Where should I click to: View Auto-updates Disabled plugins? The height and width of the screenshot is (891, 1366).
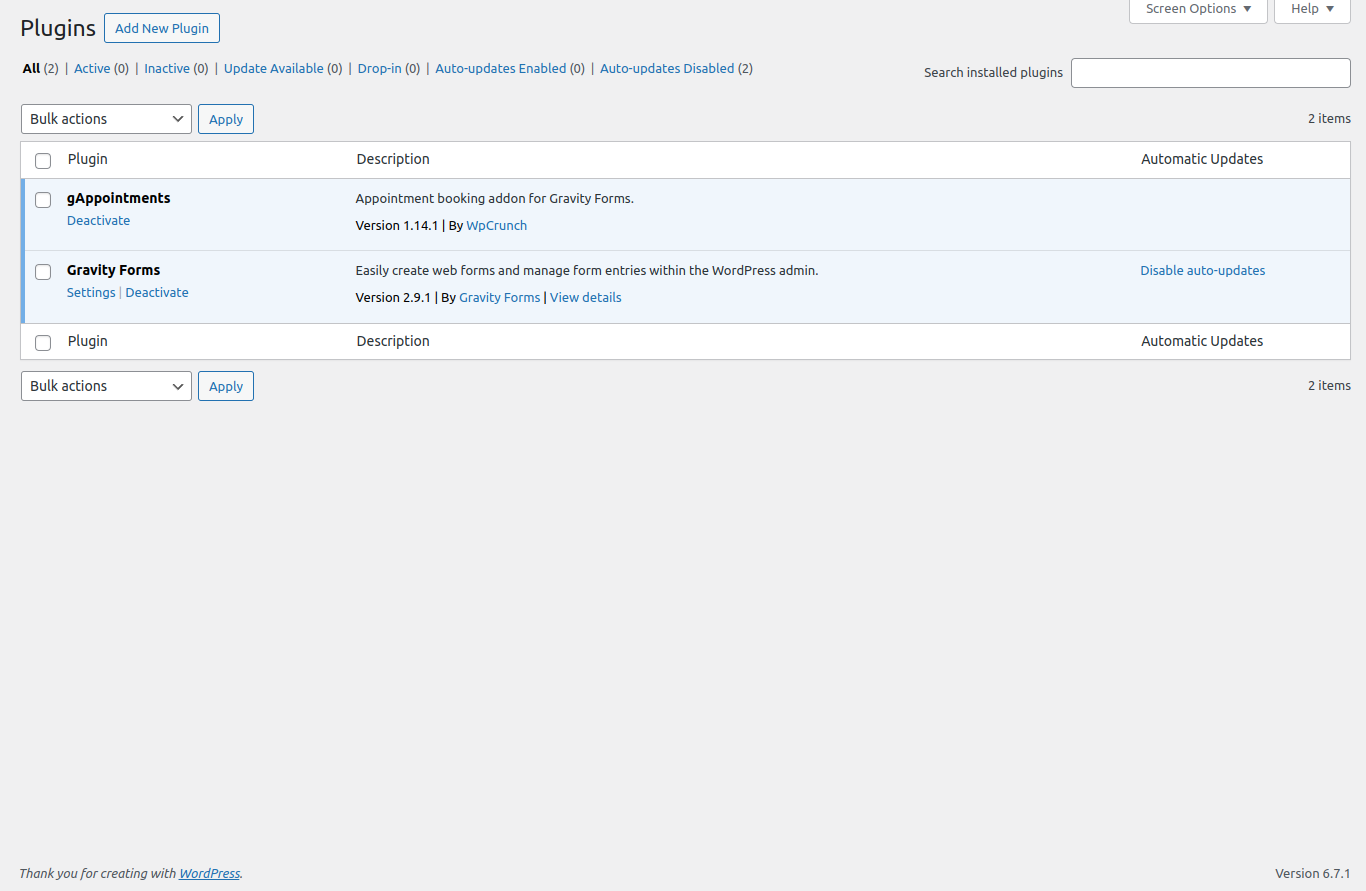pyautogui.click(x=667, y=69)
